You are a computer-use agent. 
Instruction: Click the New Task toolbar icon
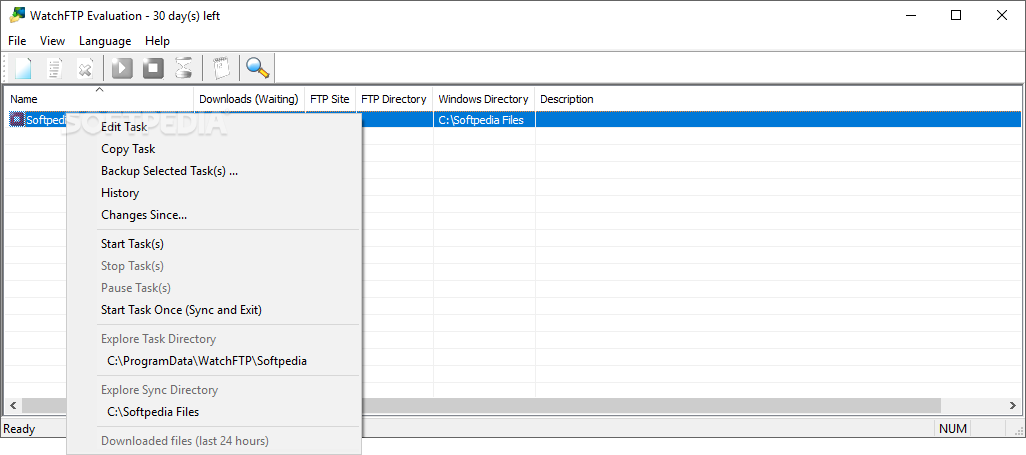23,67
